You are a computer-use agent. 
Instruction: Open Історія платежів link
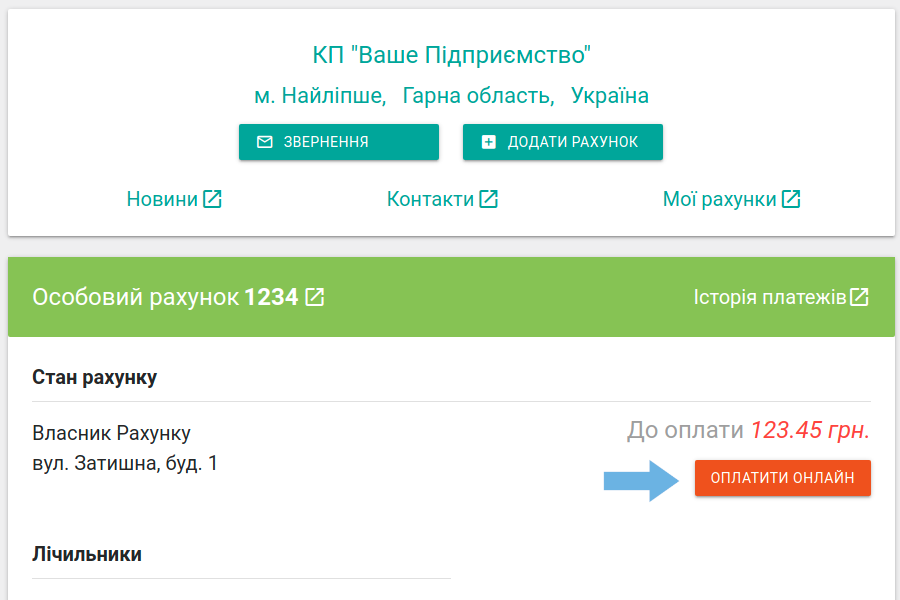point(769,297)
